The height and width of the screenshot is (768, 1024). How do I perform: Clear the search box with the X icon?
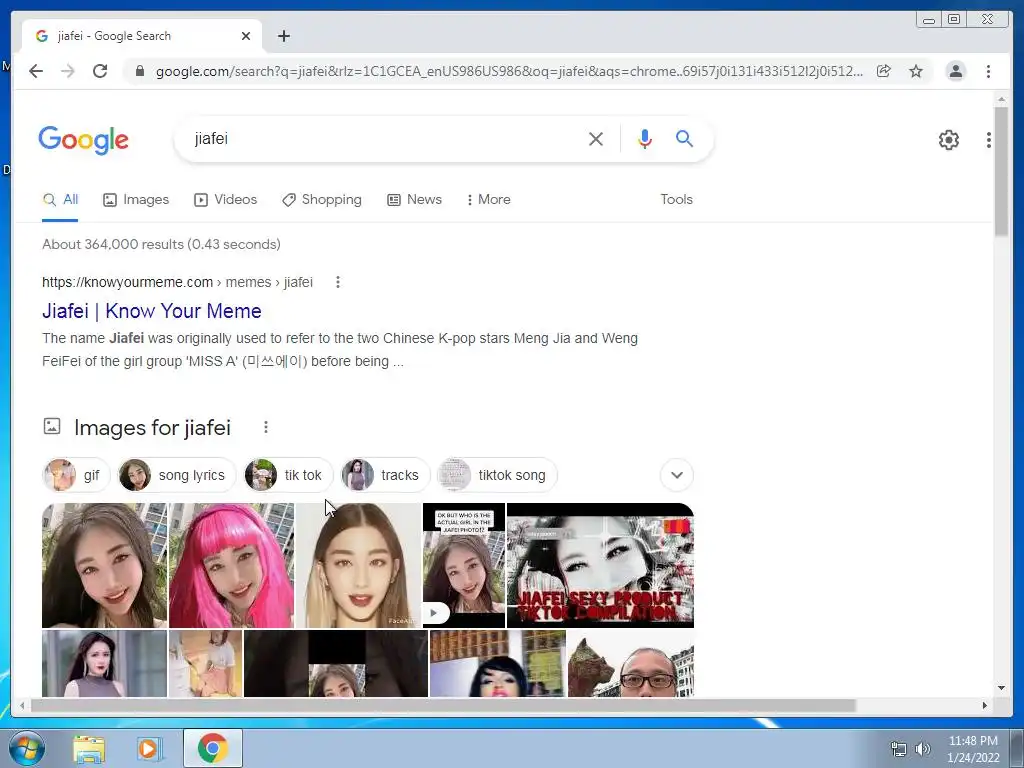coord(596,139)
